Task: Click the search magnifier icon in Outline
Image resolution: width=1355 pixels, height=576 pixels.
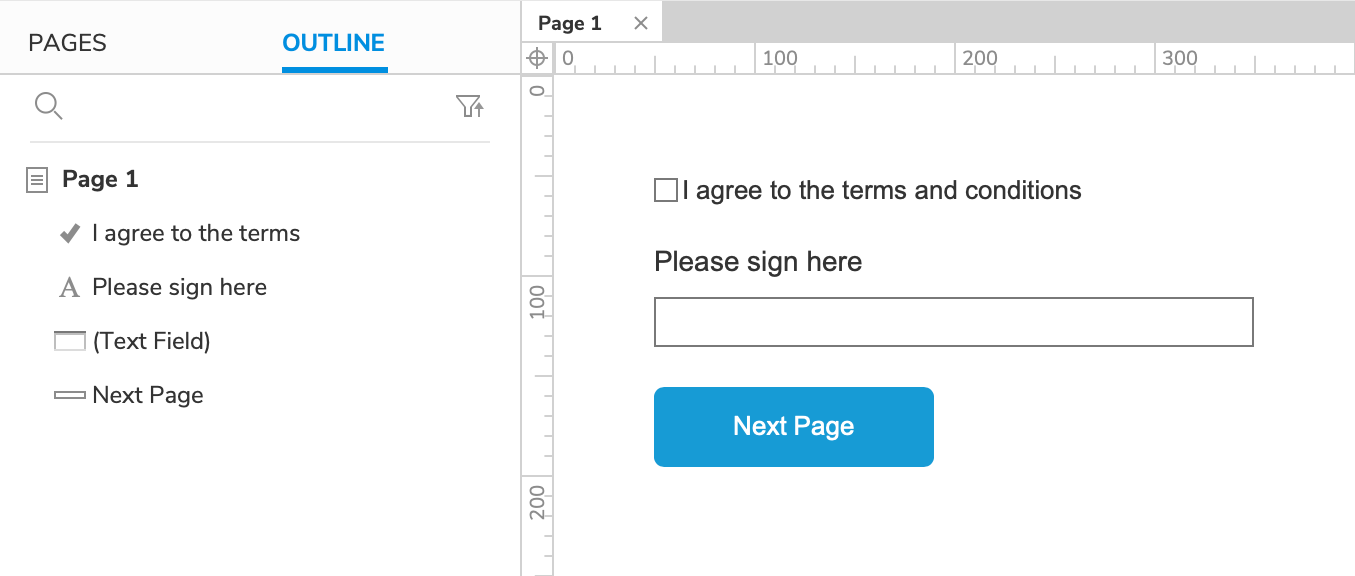Action: click(x=48, y=106)
